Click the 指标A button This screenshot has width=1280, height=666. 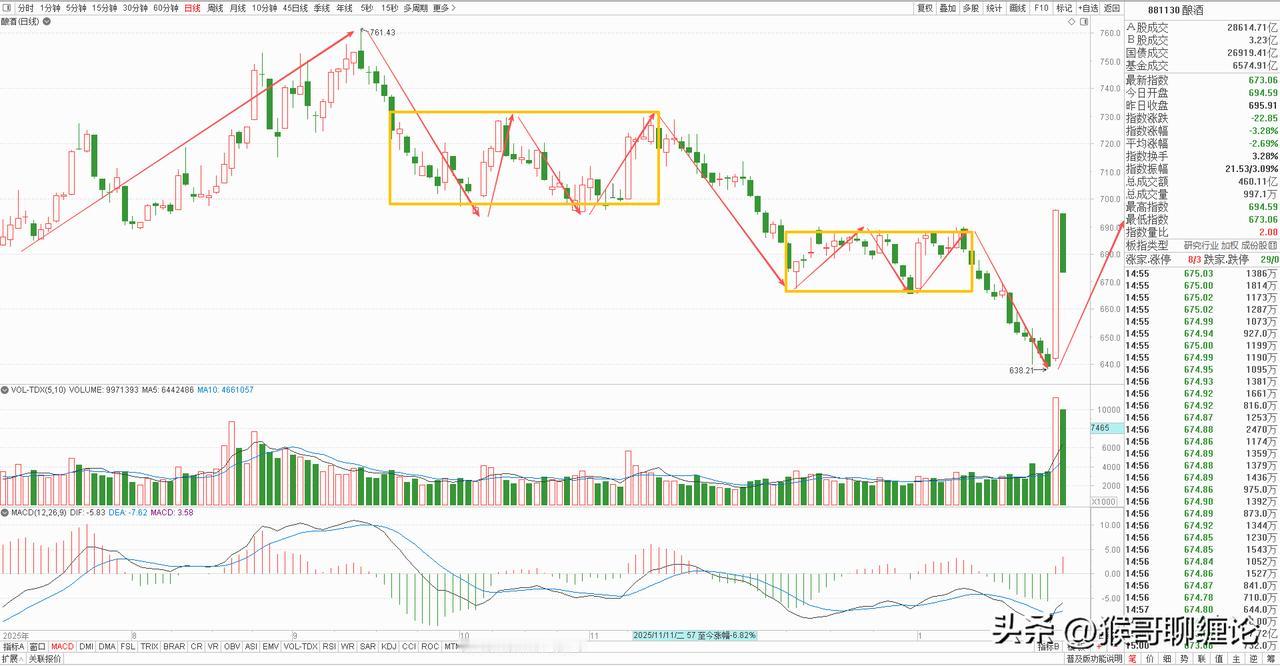(13, 647)
